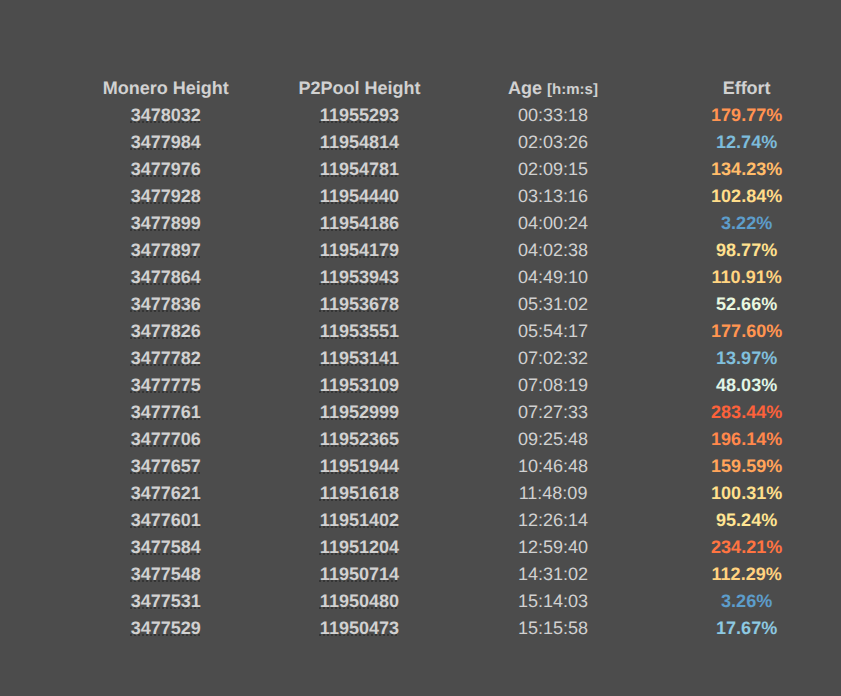Viewport: 841px width, 696px height.
Task: Click the age value 07:02:32
Action: coord(553,358)
